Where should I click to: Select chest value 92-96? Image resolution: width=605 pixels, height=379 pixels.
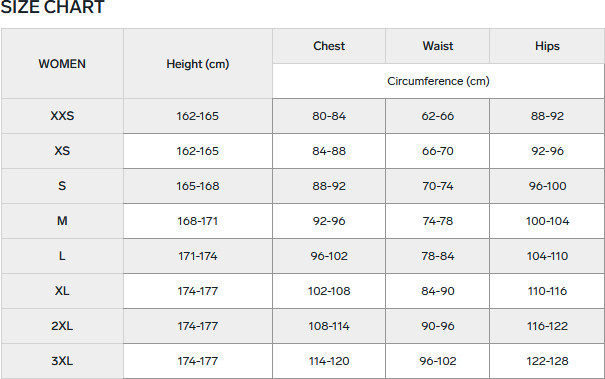(329, 221)
